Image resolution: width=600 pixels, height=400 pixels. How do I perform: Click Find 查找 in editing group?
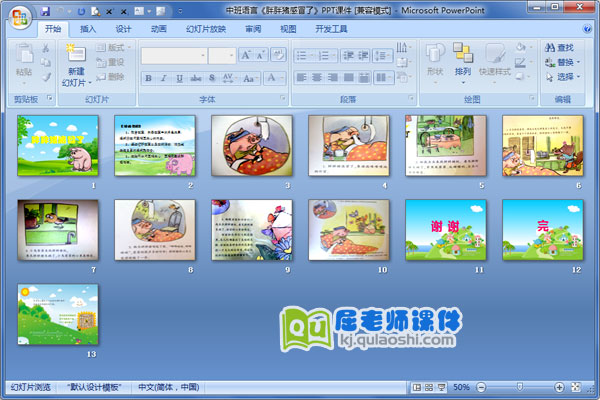(x=560, y=47)
